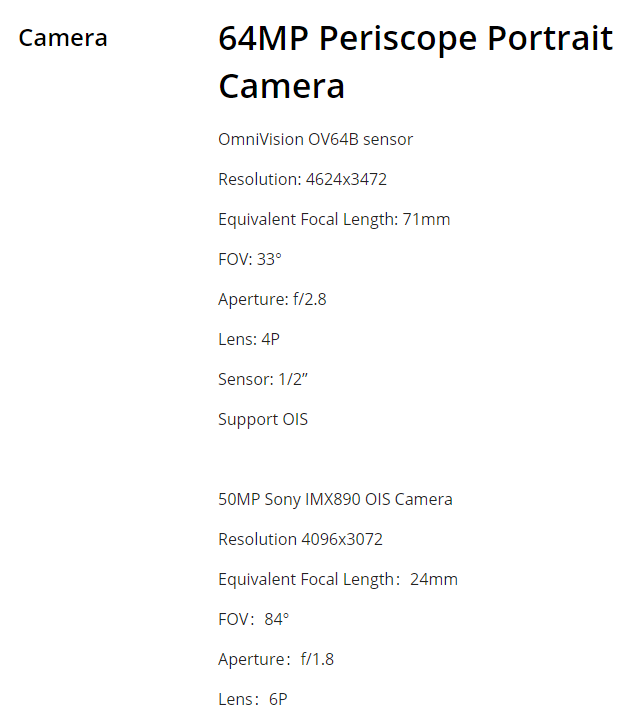Viewport: 637px width, 726px height.
Task: Click the 24mm focal length value
Action: [x=434, y=579]
